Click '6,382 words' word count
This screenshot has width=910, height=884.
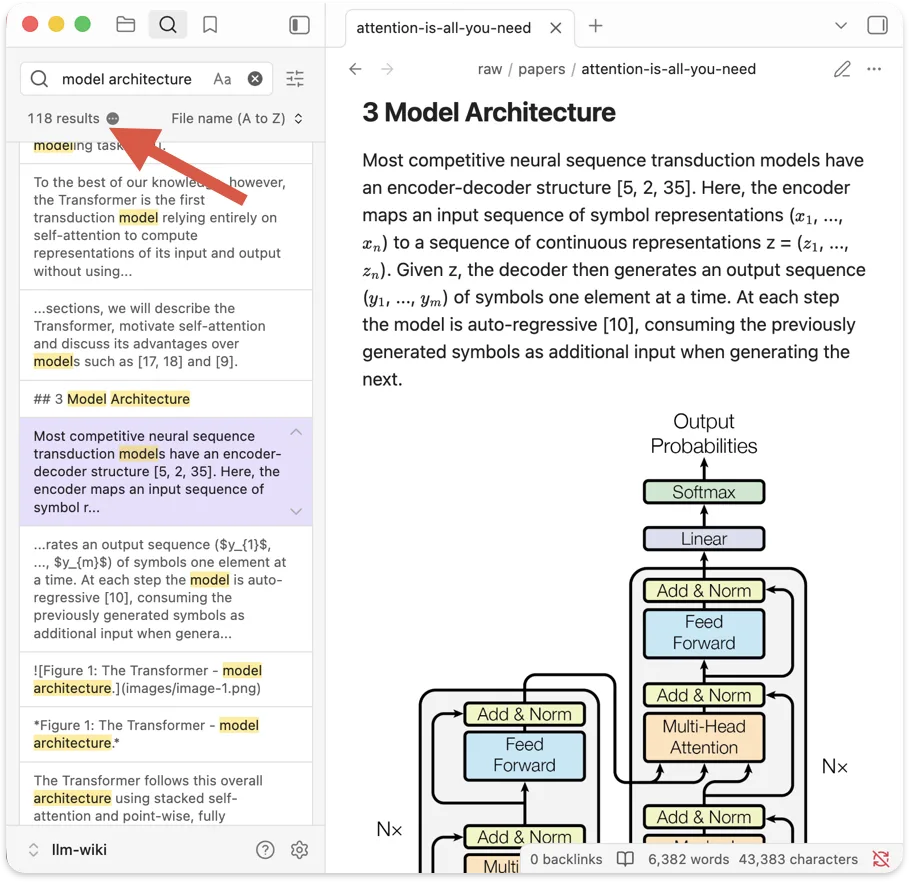click(x=688, y=859)
